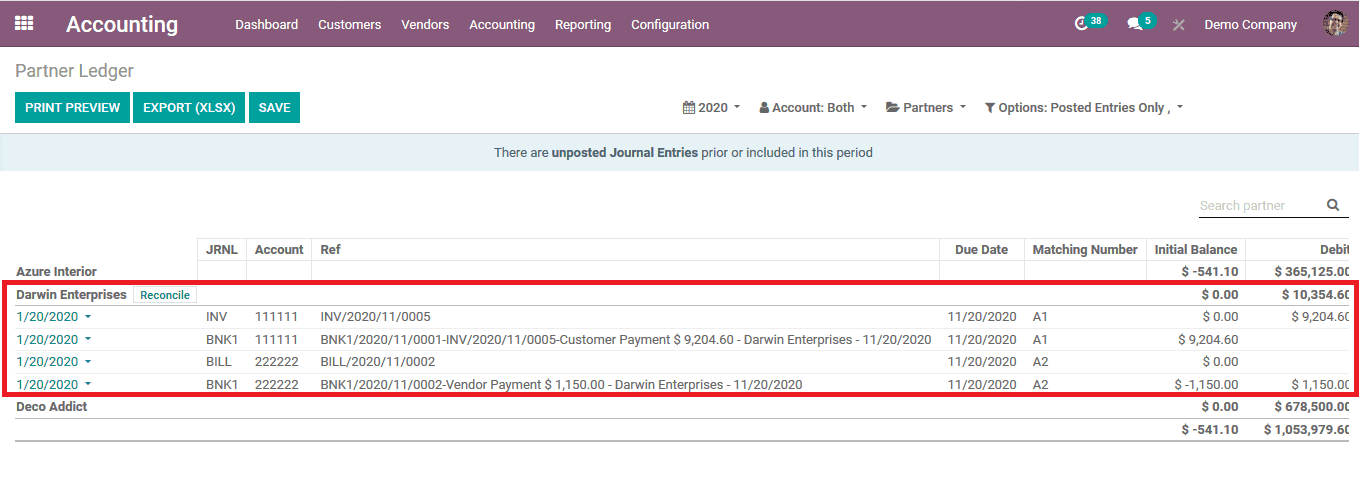This screenshot has width=1359, height=489.
Task: Click the Save button
Action: (274, 107)
